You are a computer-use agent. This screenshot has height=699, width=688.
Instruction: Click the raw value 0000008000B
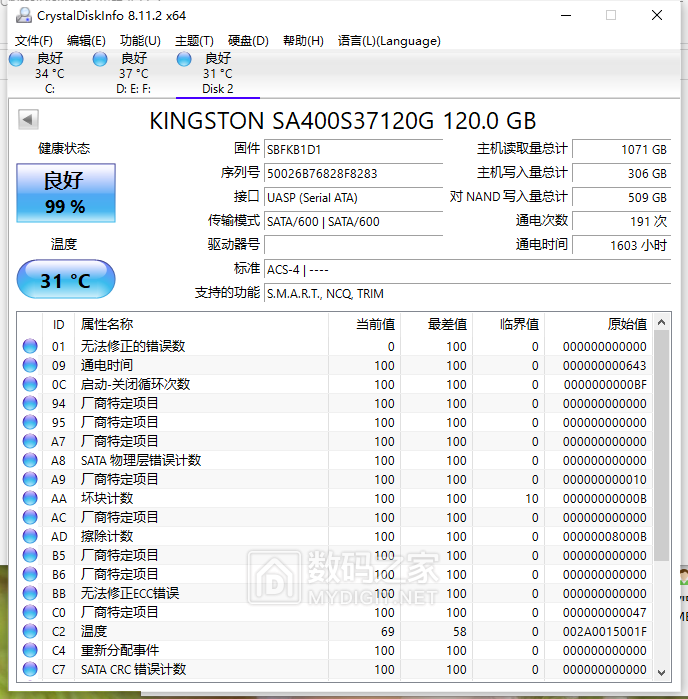605,536
